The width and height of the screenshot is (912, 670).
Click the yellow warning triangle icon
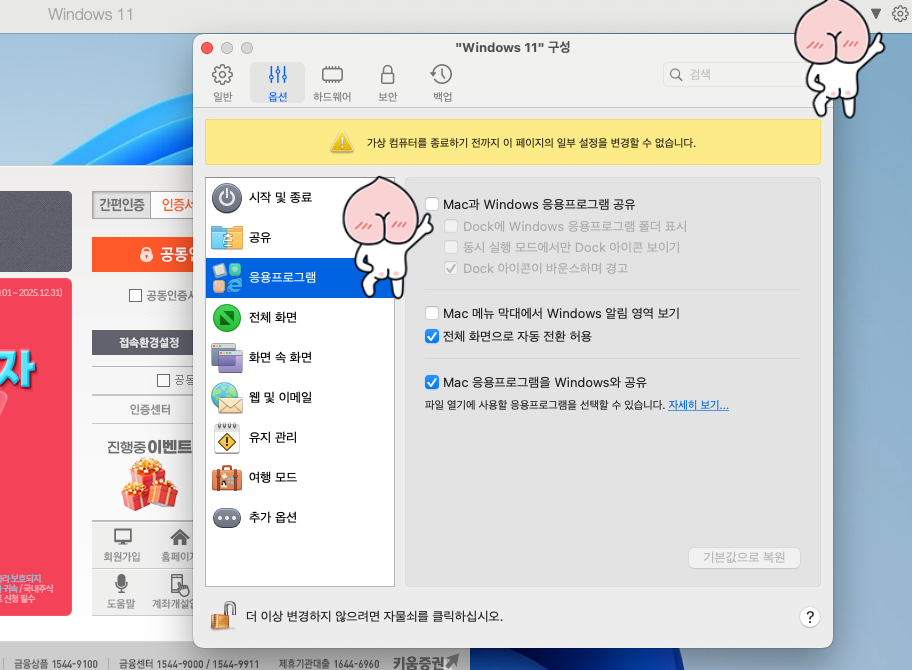click(x=342, y=142)
